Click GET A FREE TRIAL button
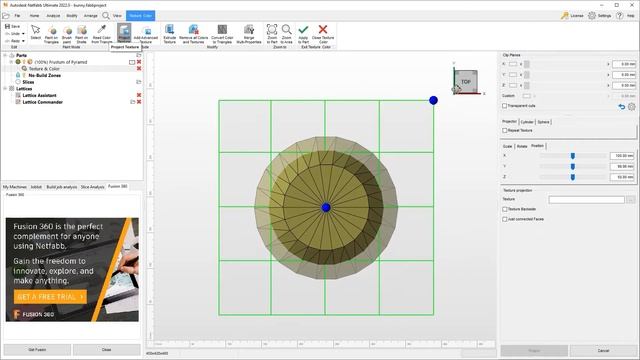Viewport: 640px width, 360px height. pos(50,297)
